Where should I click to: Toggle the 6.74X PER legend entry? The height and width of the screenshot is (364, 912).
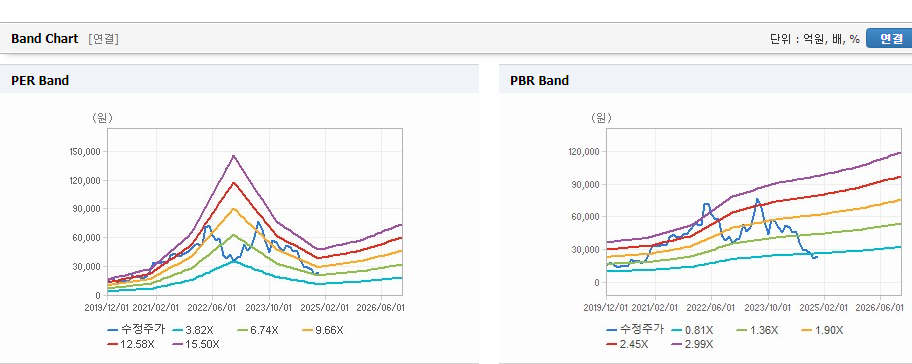[x=258, y=330]
